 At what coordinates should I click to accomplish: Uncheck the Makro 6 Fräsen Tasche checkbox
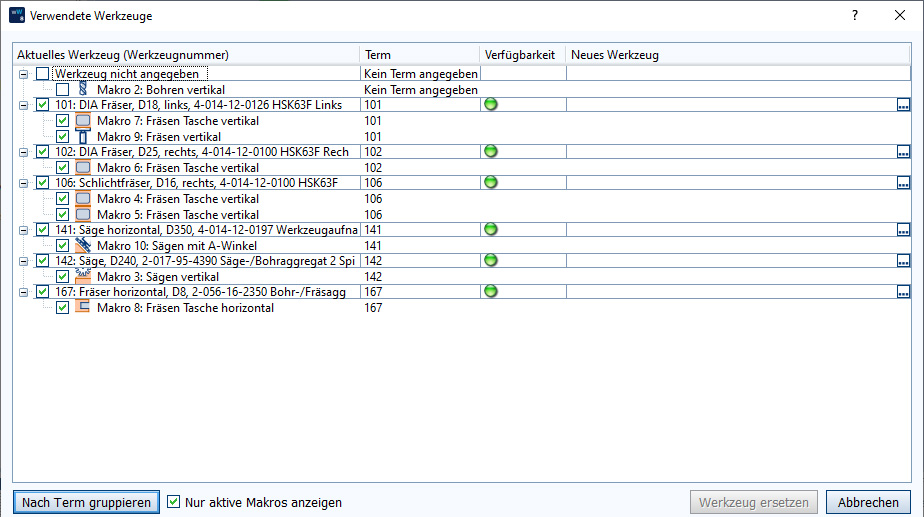[62, 167]
